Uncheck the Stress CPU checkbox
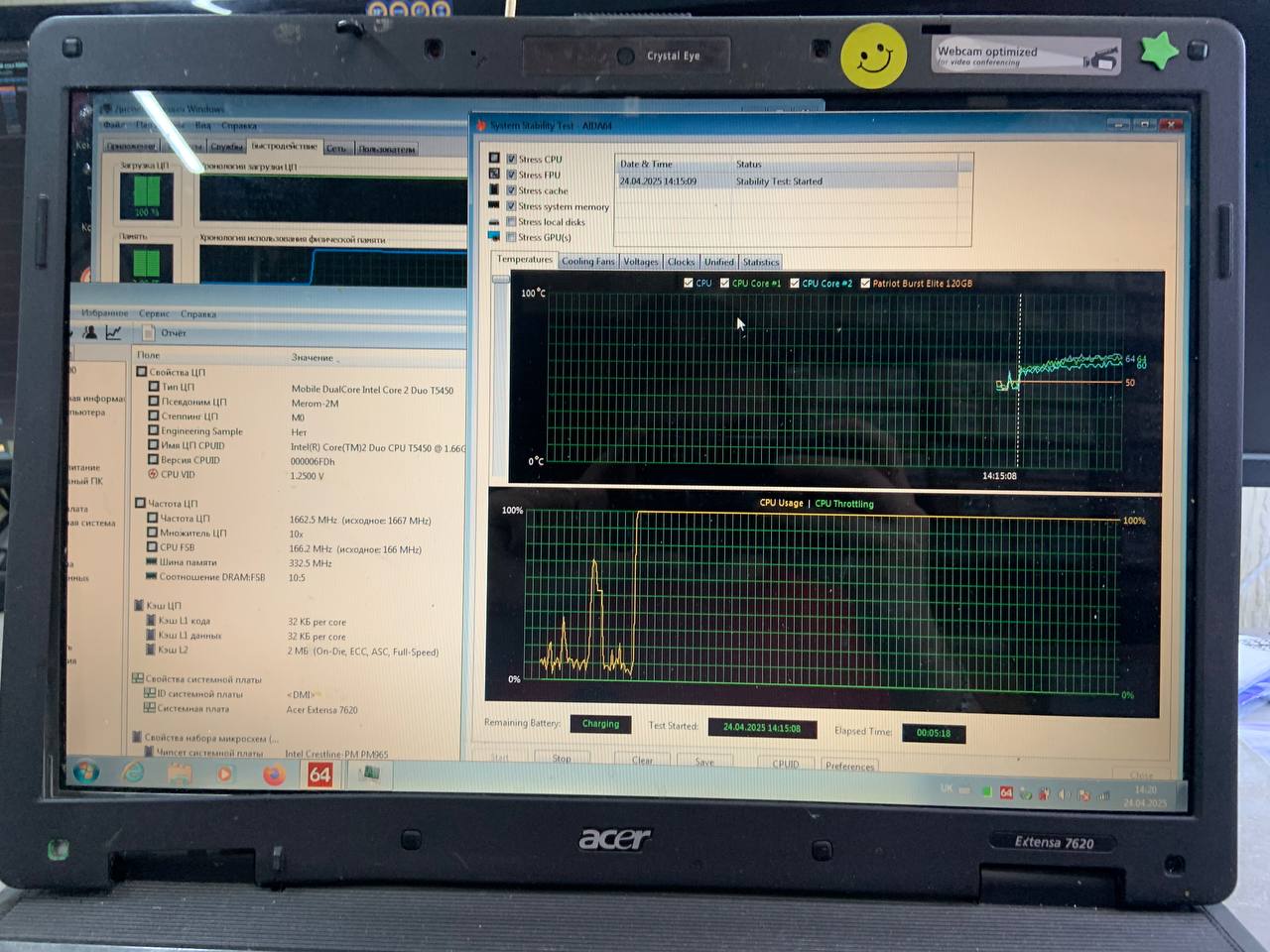Image resolution: width=1270 pixels, height=952 pixels. pos(512,159)
